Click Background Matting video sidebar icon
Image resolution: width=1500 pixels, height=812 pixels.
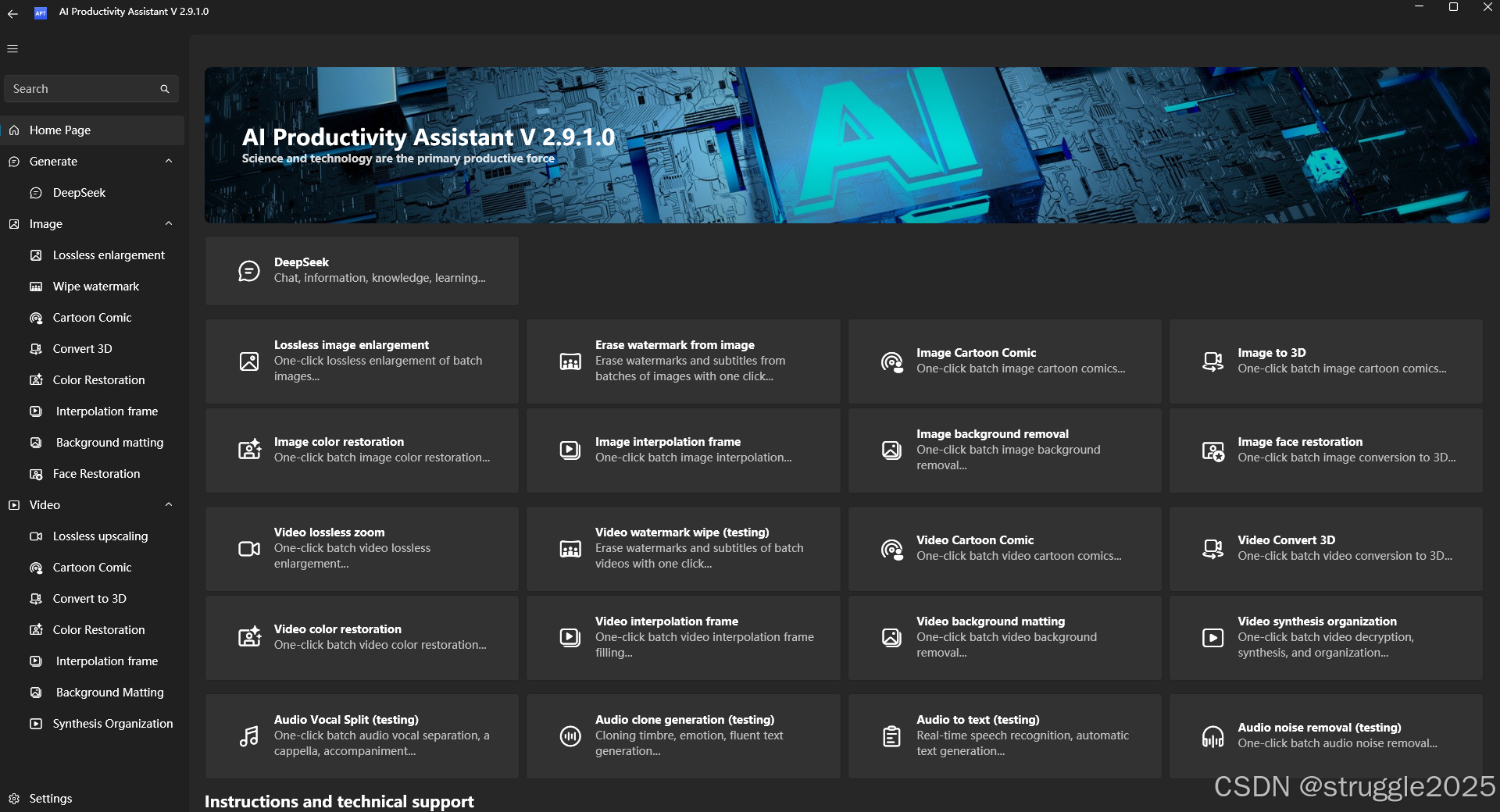tap(36, 693)
